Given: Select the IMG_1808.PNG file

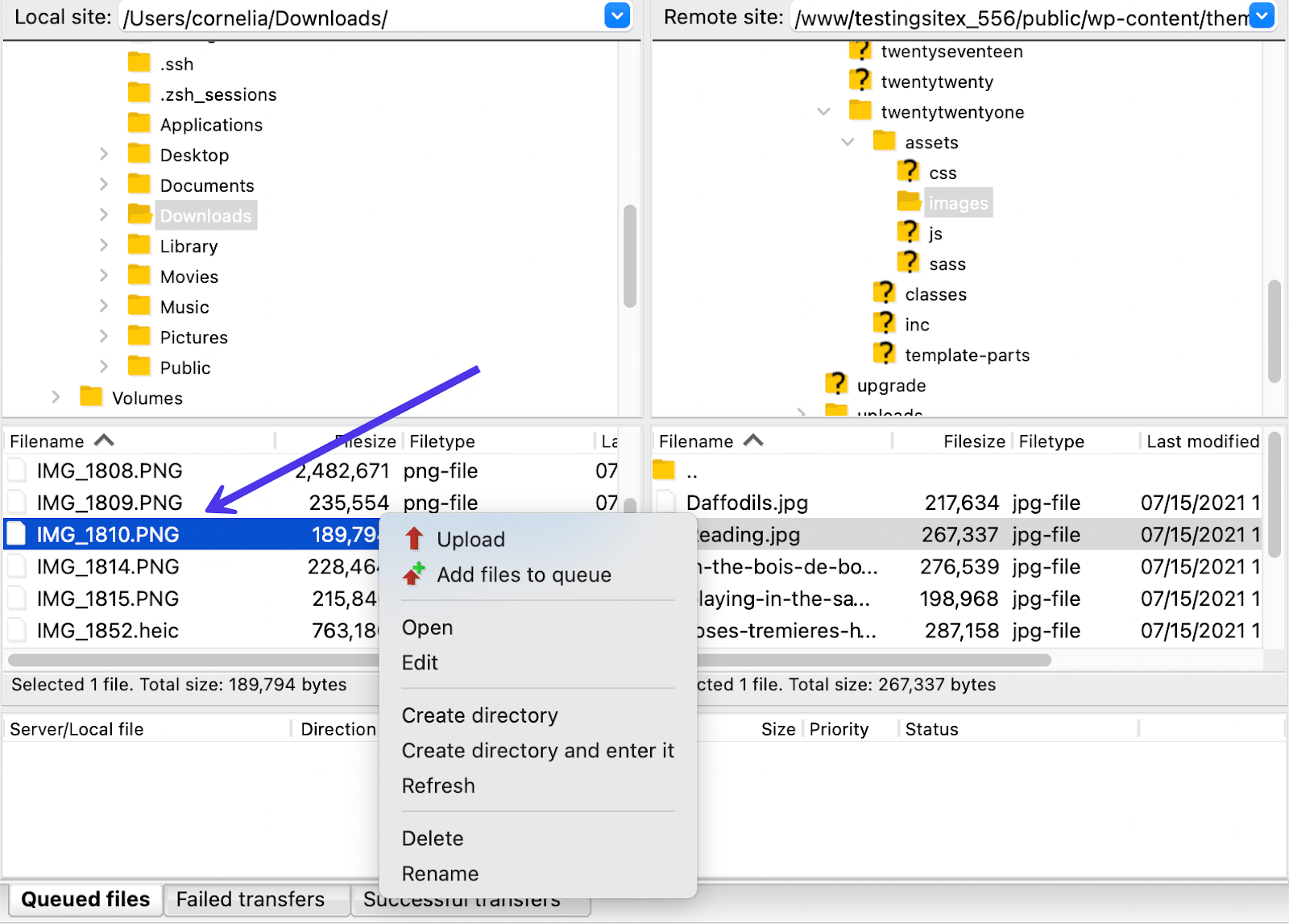Looking at the screenshot, I should pos(110,470).
